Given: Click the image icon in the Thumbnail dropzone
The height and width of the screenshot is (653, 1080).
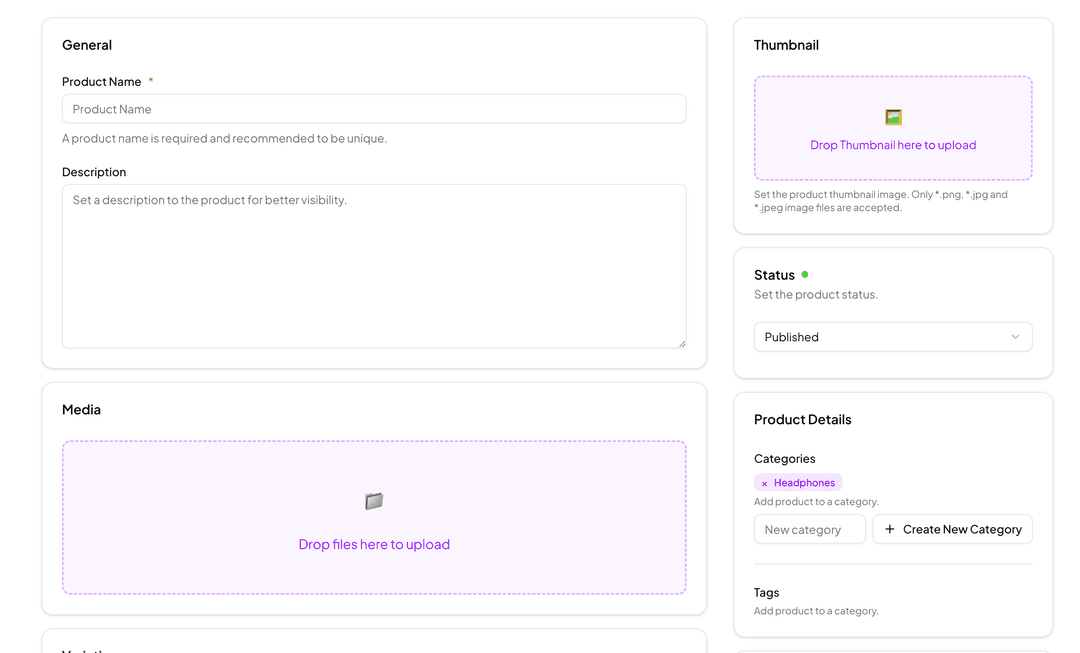Looking at the screenshot, I should point(892,116).
